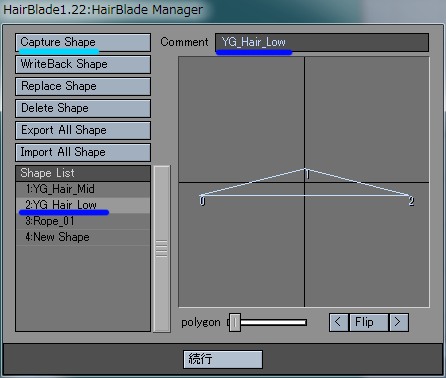Click Replace Shape
Image resolution: width=446 pixels, height=378 pixels.
83,86
